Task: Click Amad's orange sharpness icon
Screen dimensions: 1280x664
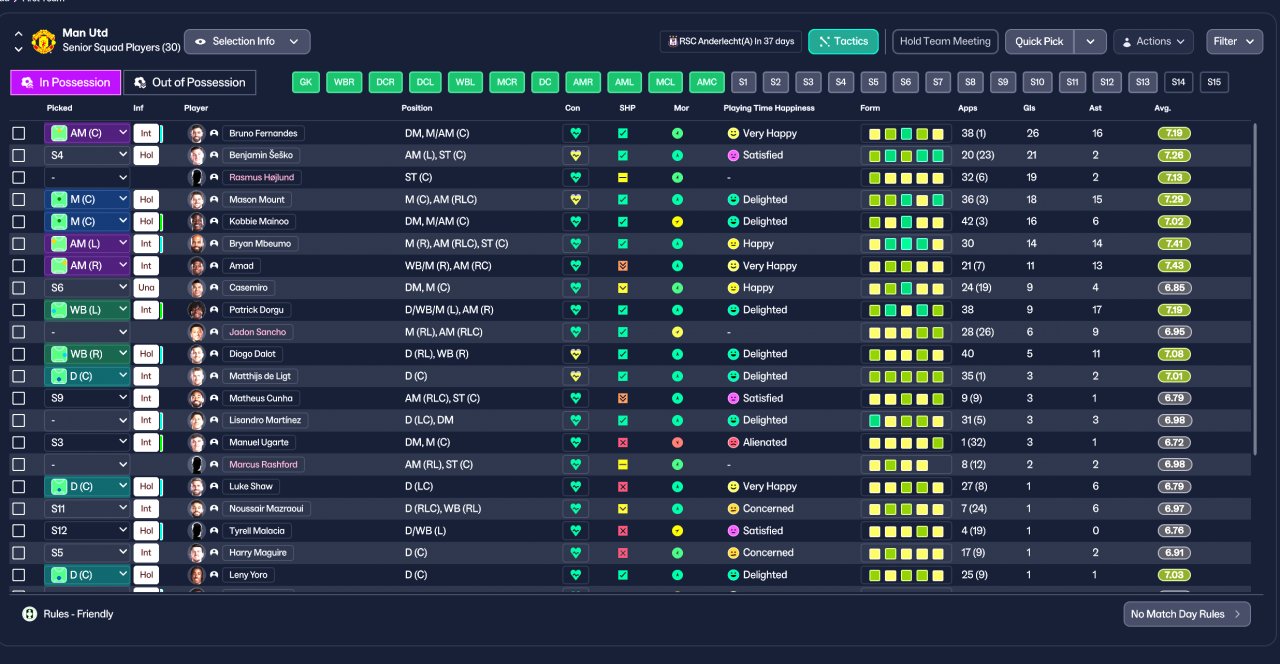Action: click(x=623, y=266)
